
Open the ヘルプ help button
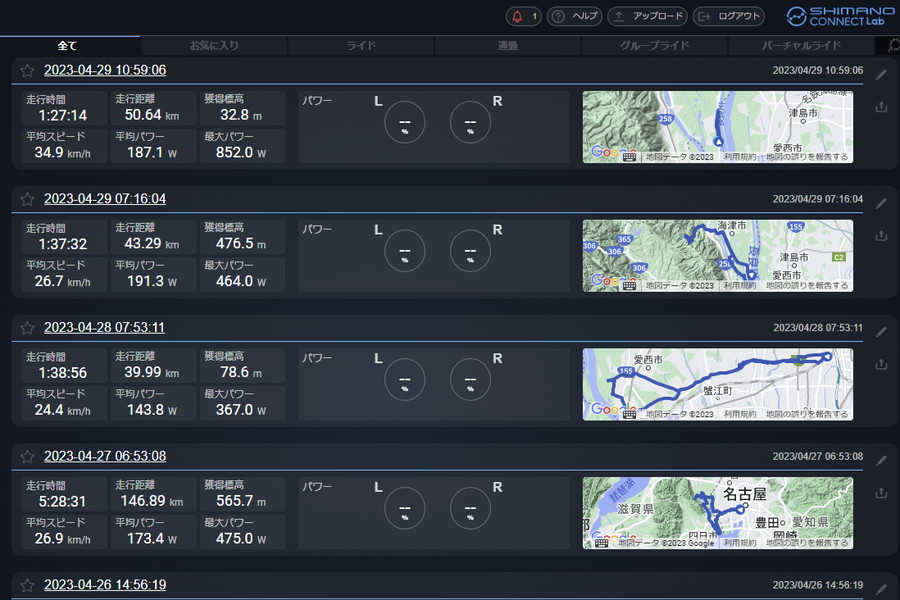point(574,16)
